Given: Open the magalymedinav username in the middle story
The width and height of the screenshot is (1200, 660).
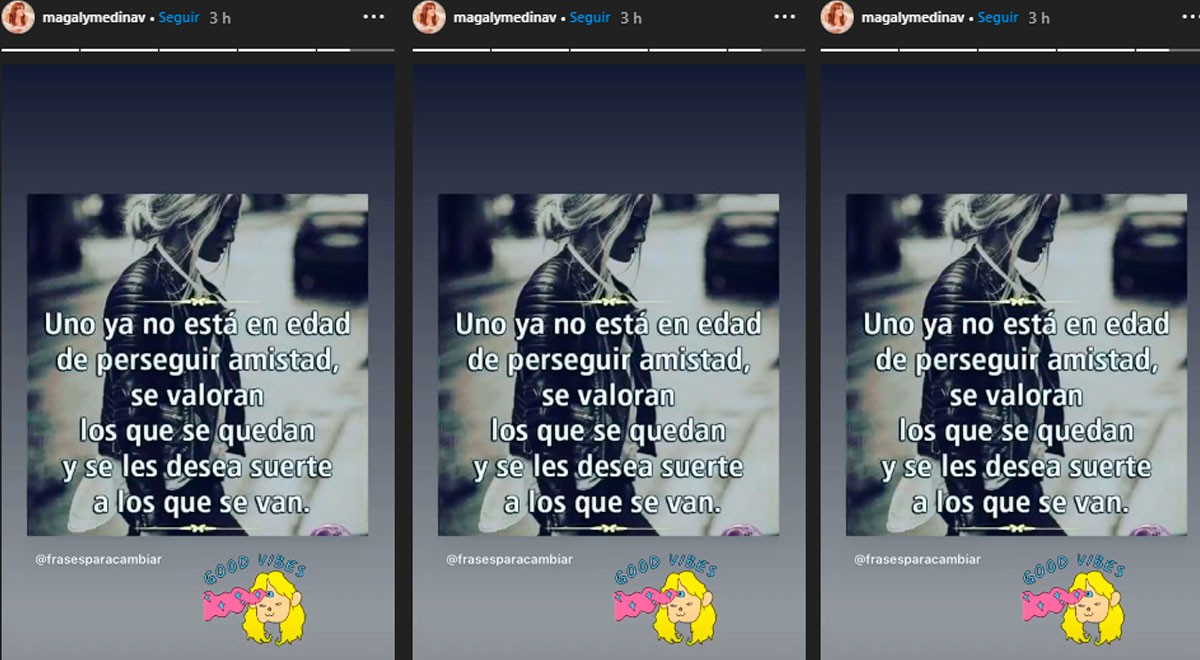Looking at the screenshot, I should click(506, 18).
